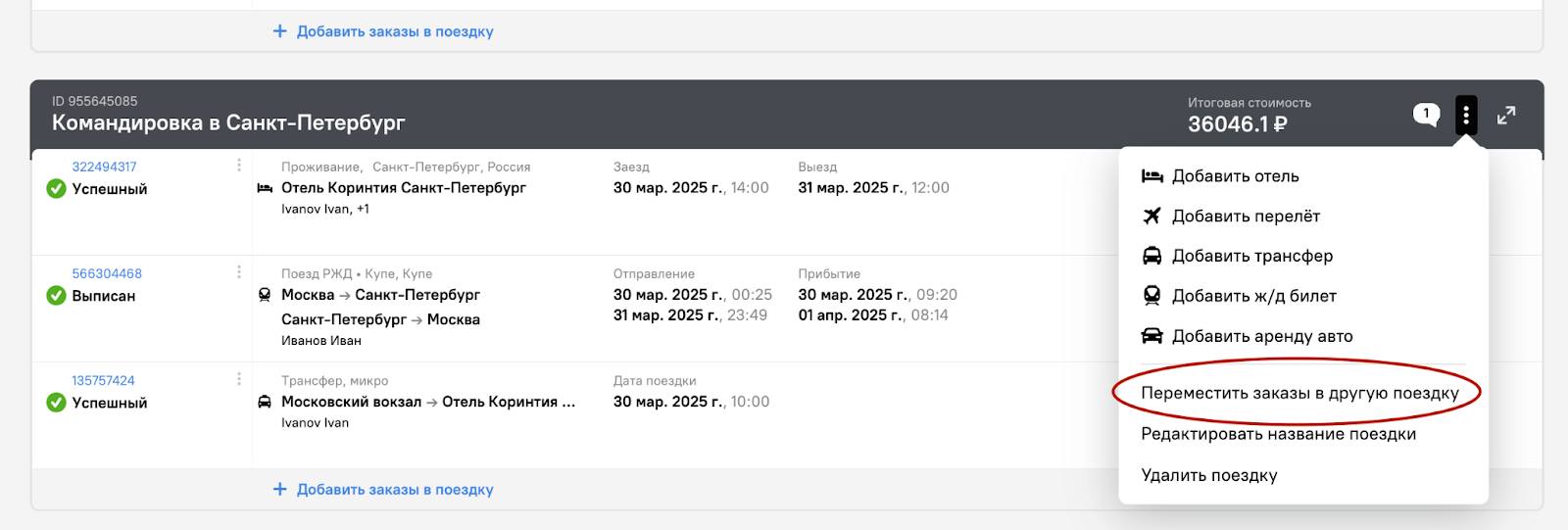The width and height of the screenshot is (1568, 530).
Task: Click the airplane icon beside Добавить перелёт
Action: point(1151,216)
